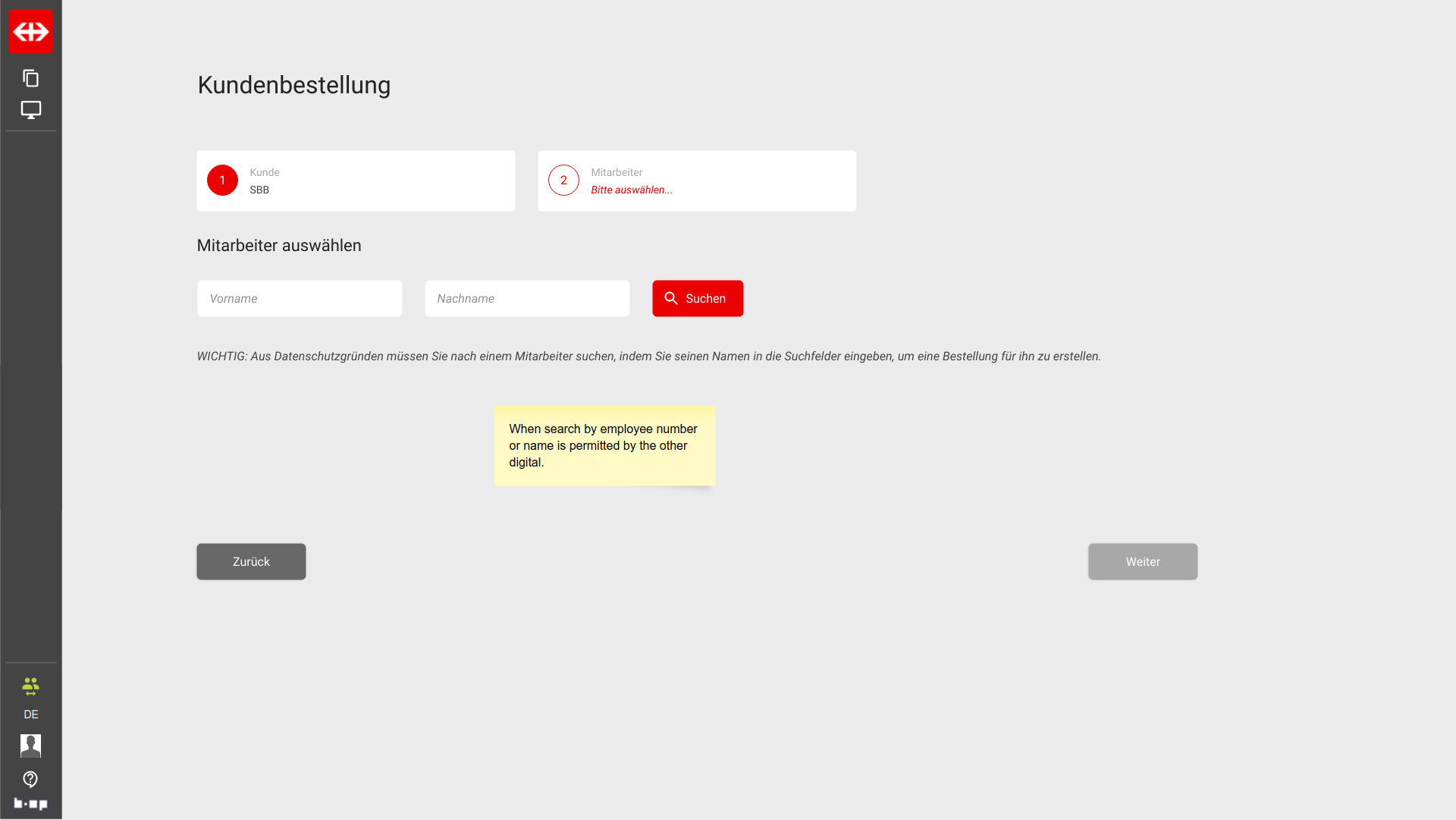Focus the Nachname input field
The width and height of the screenshot is (1456, 820).
click(x=527, y=298)
